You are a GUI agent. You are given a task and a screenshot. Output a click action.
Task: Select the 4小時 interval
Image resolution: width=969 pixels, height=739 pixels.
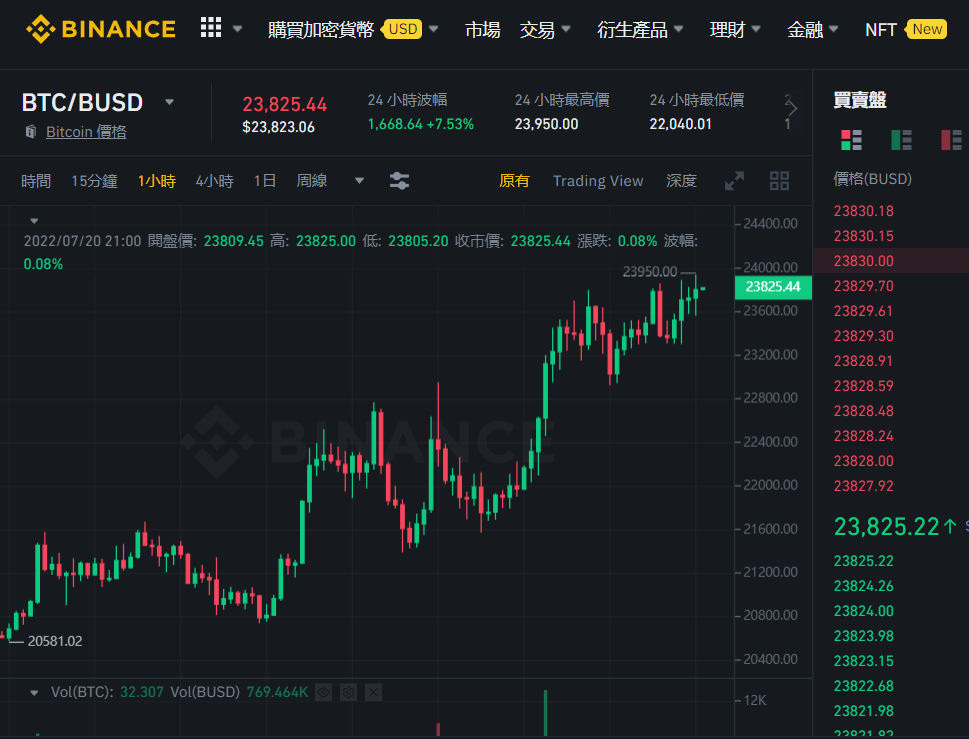tap(214, 181)
